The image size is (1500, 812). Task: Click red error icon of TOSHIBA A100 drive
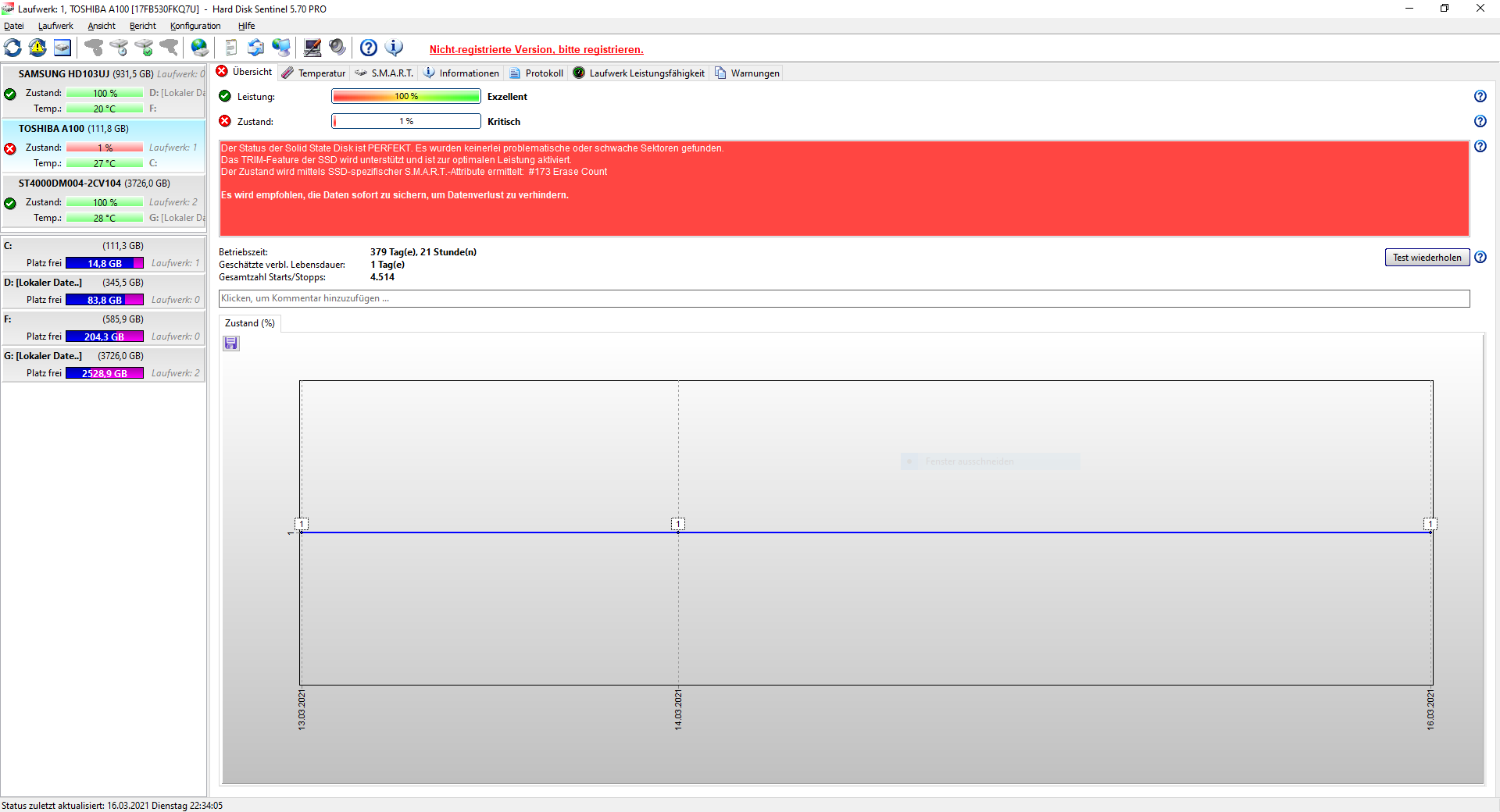[10, 149]
